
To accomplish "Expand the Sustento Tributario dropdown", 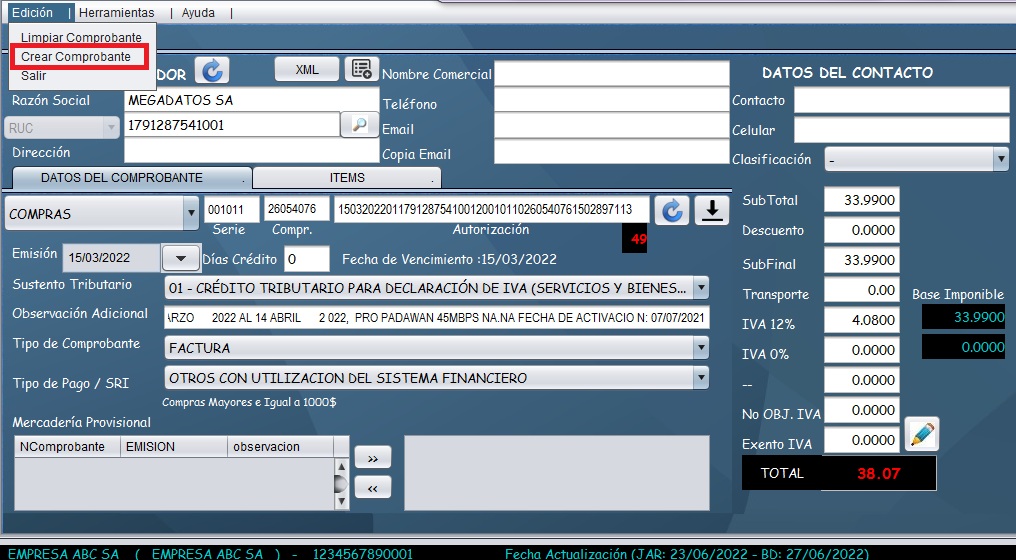I will (x=700, y=288).
